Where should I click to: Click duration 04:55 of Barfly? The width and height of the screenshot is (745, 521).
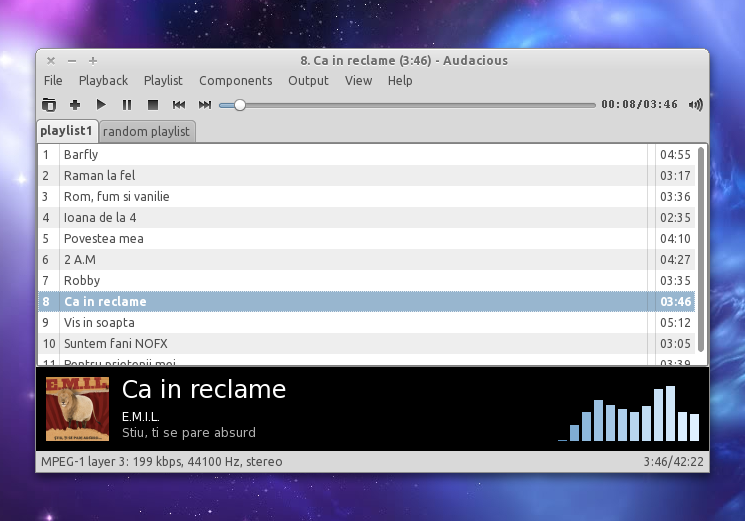pos(675,154)
